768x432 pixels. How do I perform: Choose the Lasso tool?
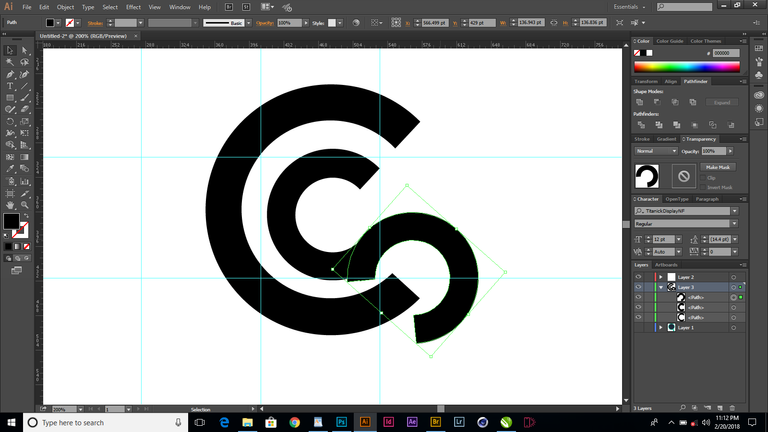(x=24, y=62)
